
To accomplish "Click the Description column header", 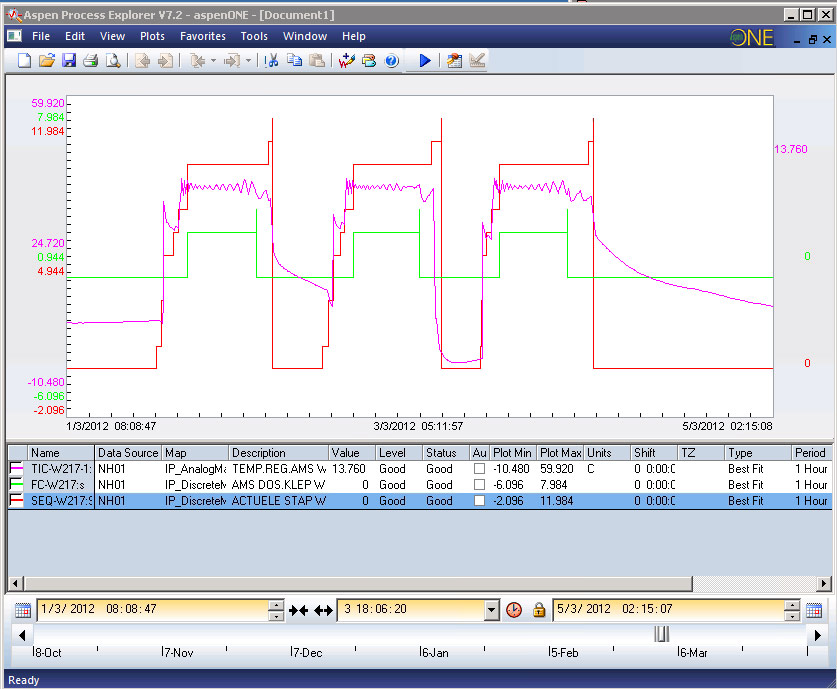I will point(278,453).
